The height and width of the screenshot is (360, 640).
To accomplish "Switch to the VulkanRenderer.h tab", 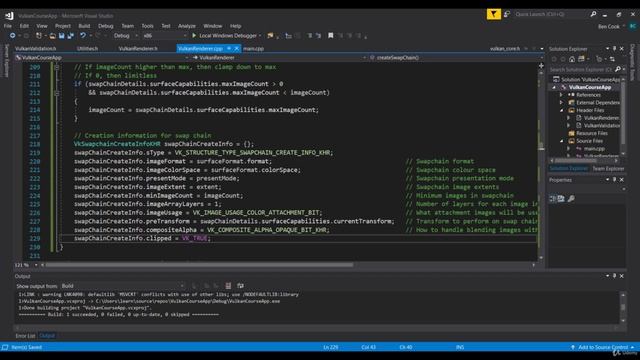I will [x=138, y=49].
